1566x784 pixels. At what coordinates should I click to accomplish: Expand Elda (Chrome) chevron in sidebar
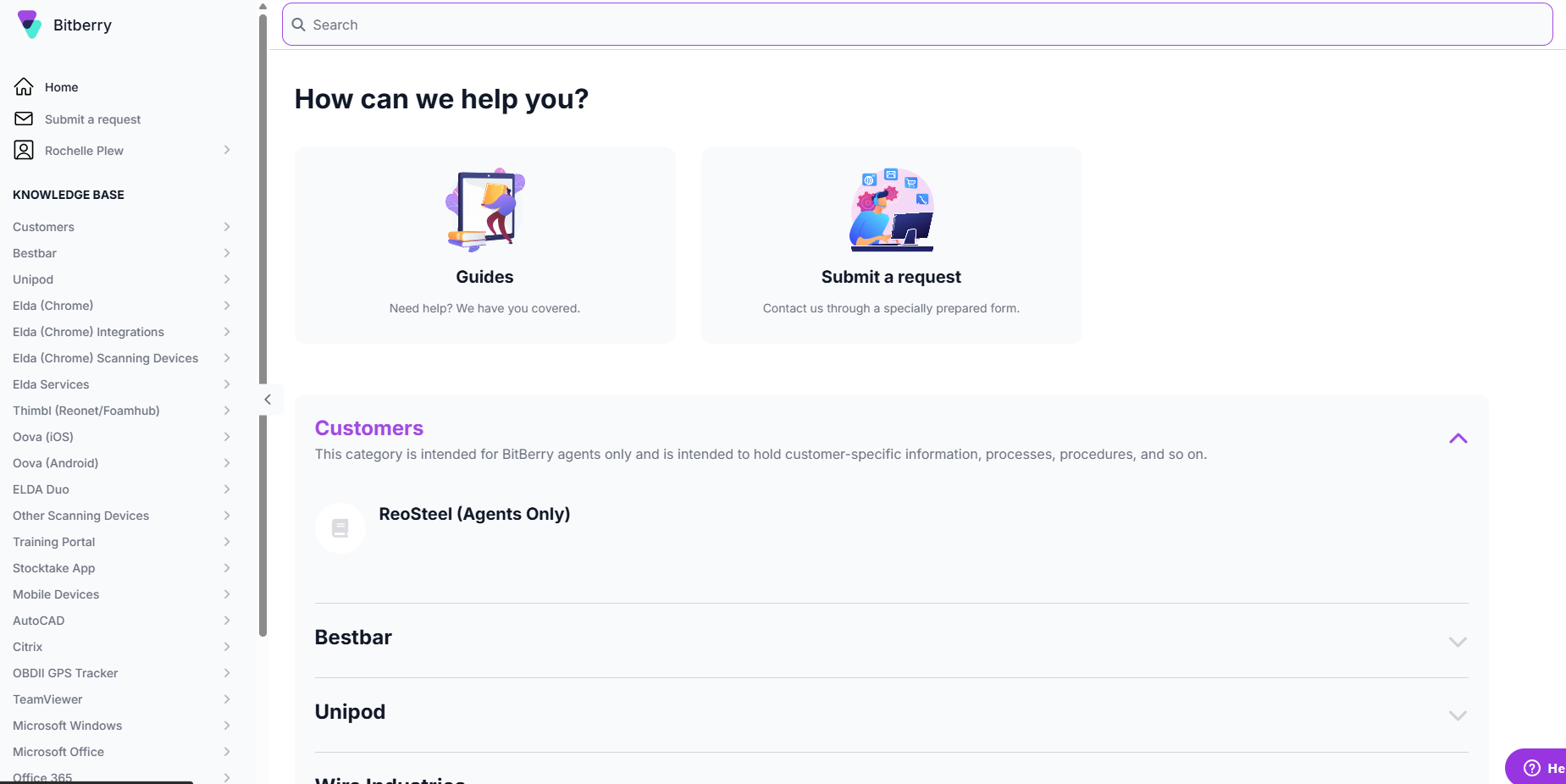[227, 306]
